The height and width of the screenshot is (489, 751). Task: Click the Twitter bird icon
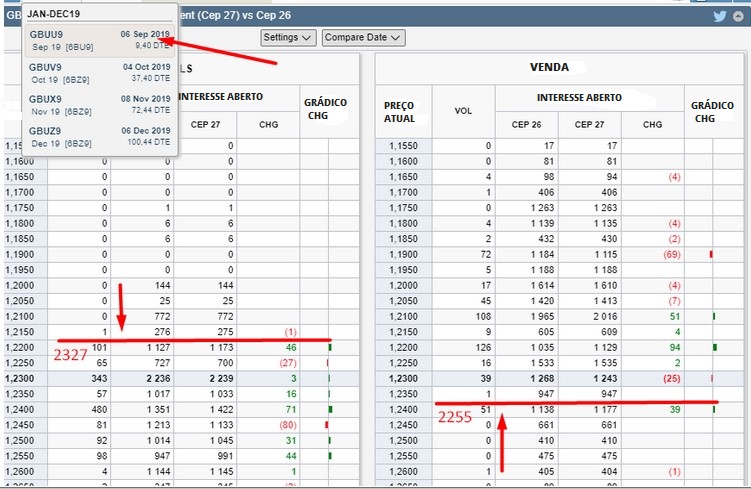719,15
